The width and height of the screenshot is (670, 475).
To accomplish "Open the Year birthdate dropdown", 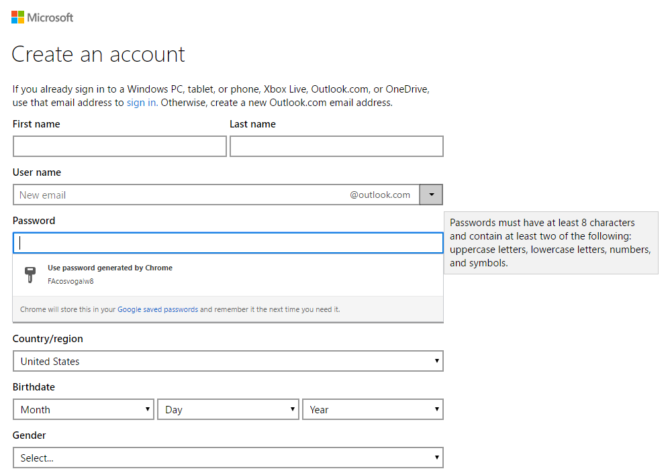I will click(373, 409).
